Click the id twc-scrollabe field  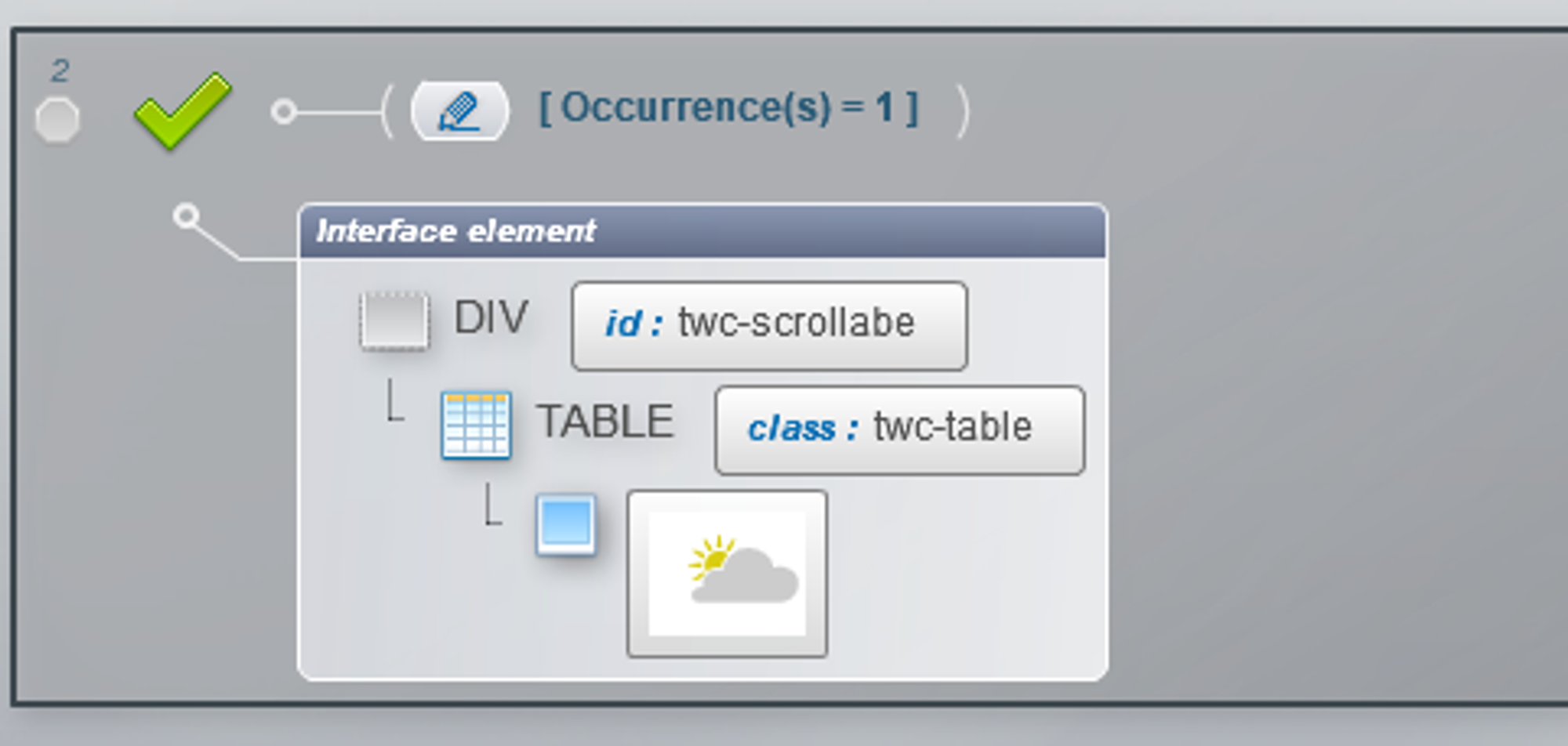(769, 326)
